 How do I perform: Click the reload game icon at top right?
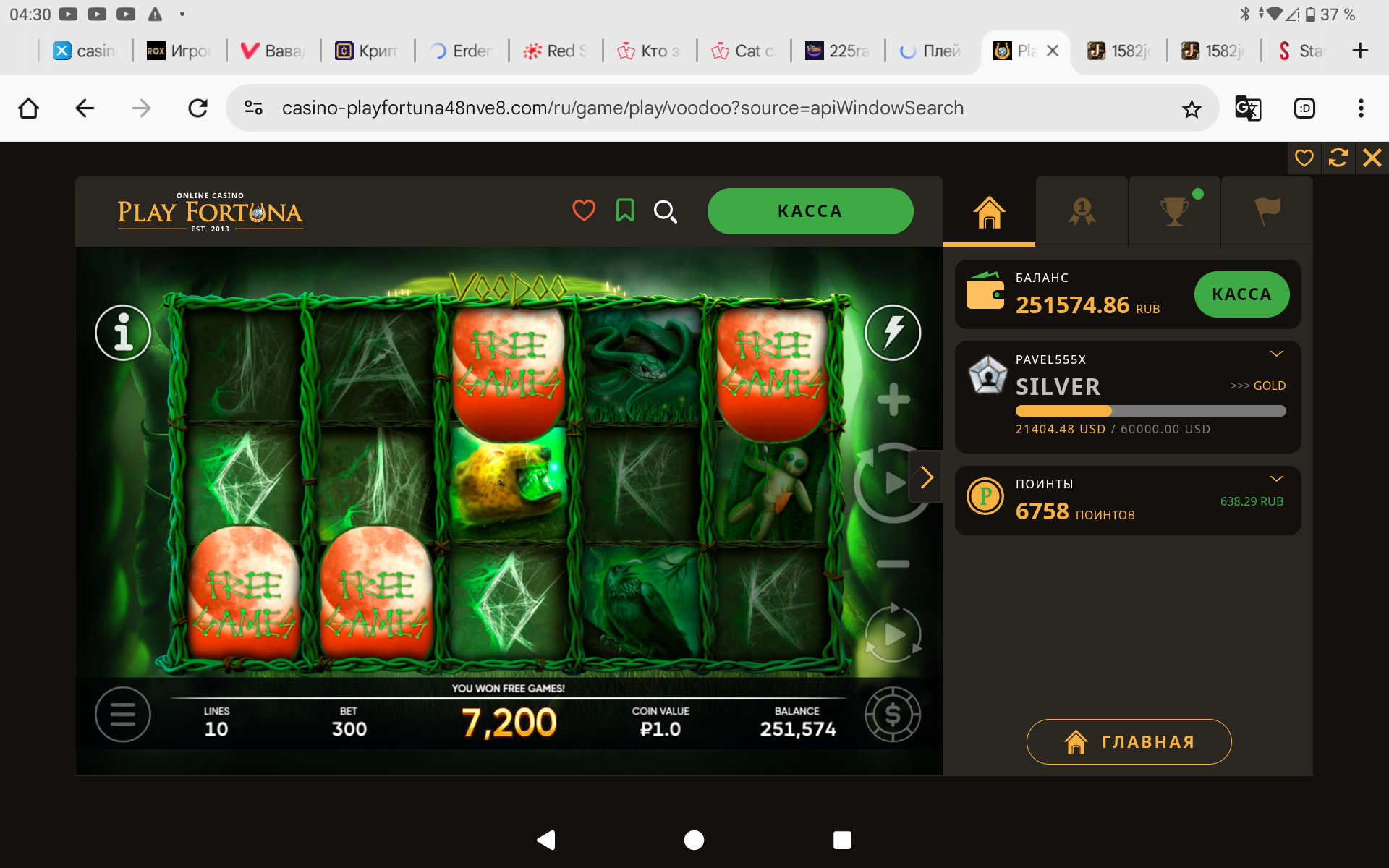tap(1338, 158)
